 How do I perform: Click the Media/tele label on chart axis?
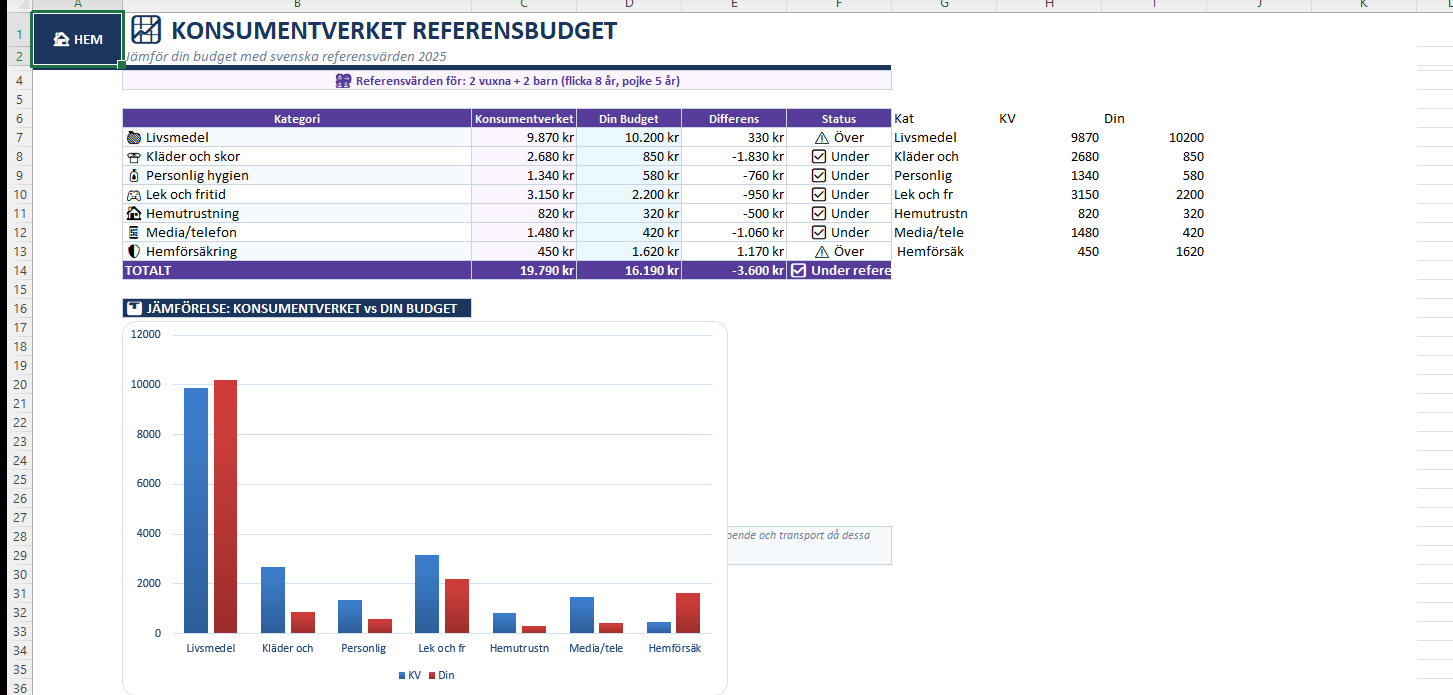click(596, 648)
